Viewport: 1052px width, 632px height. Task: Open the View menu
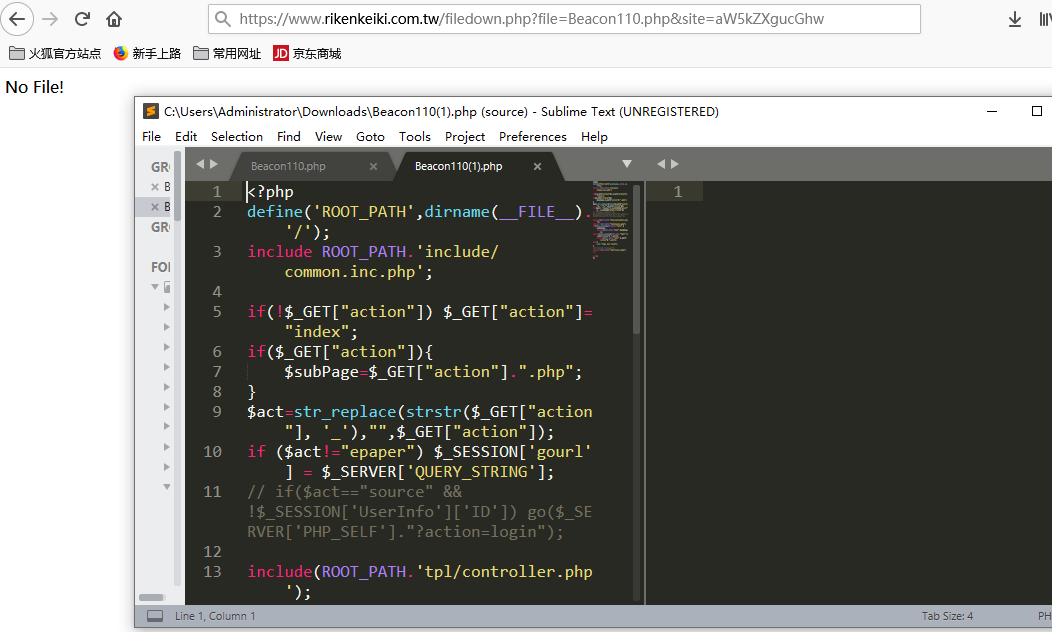point(328,137)
